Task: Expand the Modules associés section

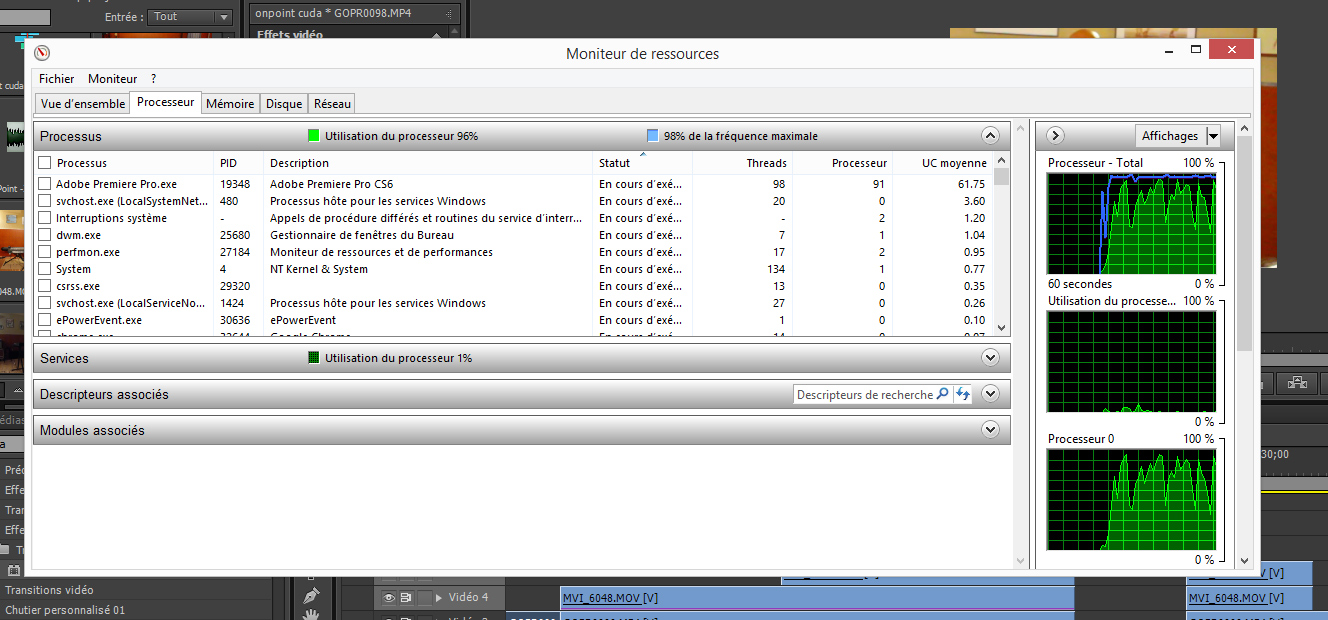Action: pyautogui.click(x=990, y=430)
